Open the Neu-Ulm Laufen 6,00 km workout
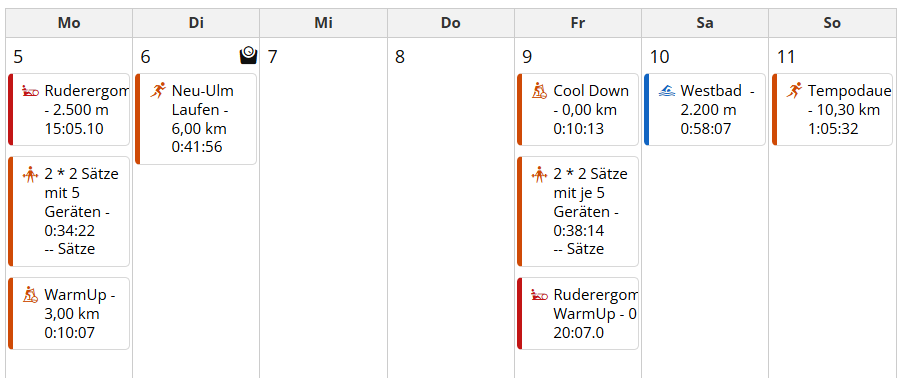Viewport: 908px width, 378px height. [x=196, y=119]
